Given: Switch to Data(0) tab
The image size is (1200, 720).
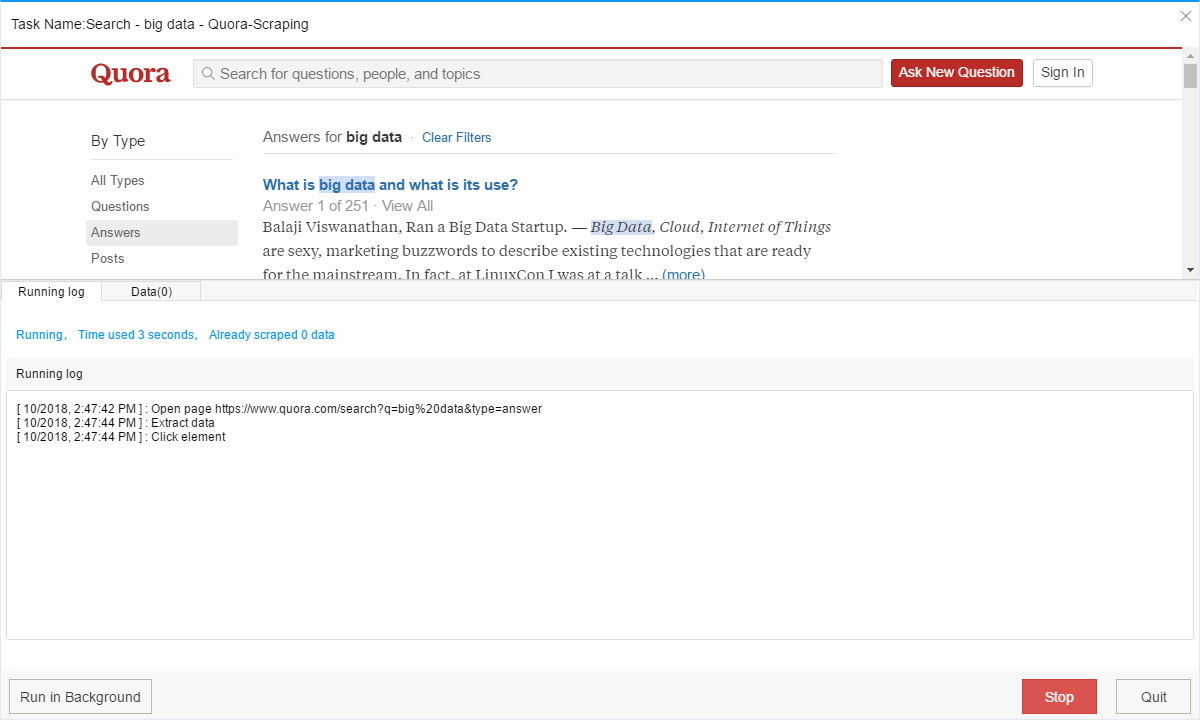Looking at the screenshot, I should 151,292.
